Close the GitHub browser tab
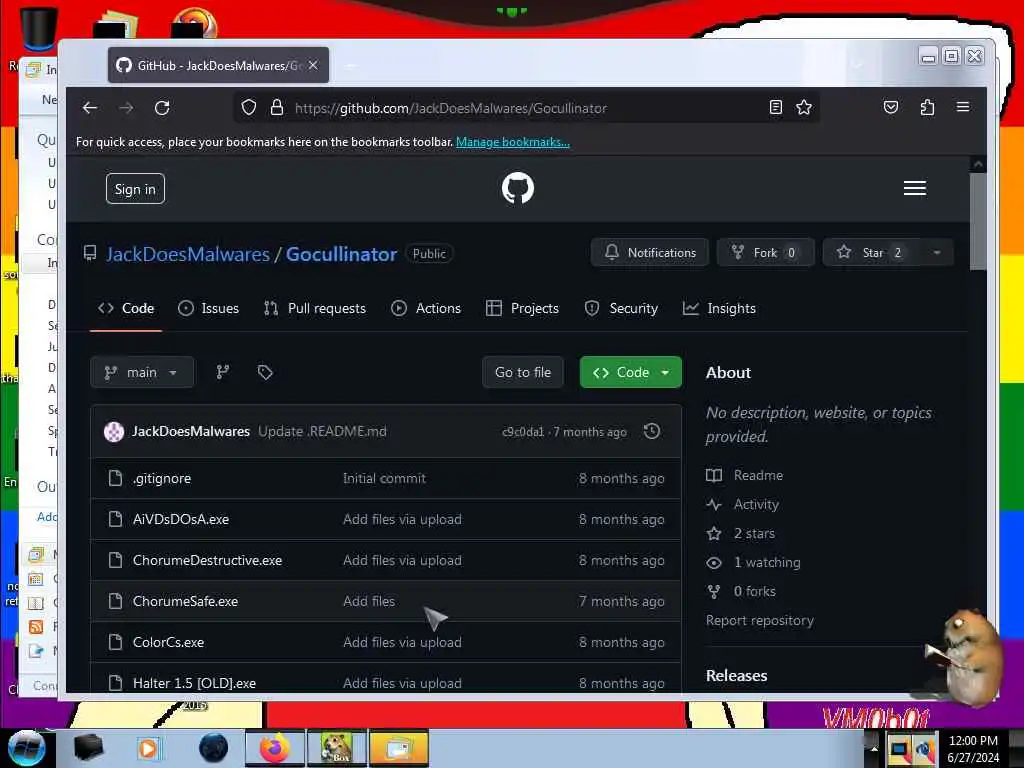1024x768 pixels. (313, 65)
